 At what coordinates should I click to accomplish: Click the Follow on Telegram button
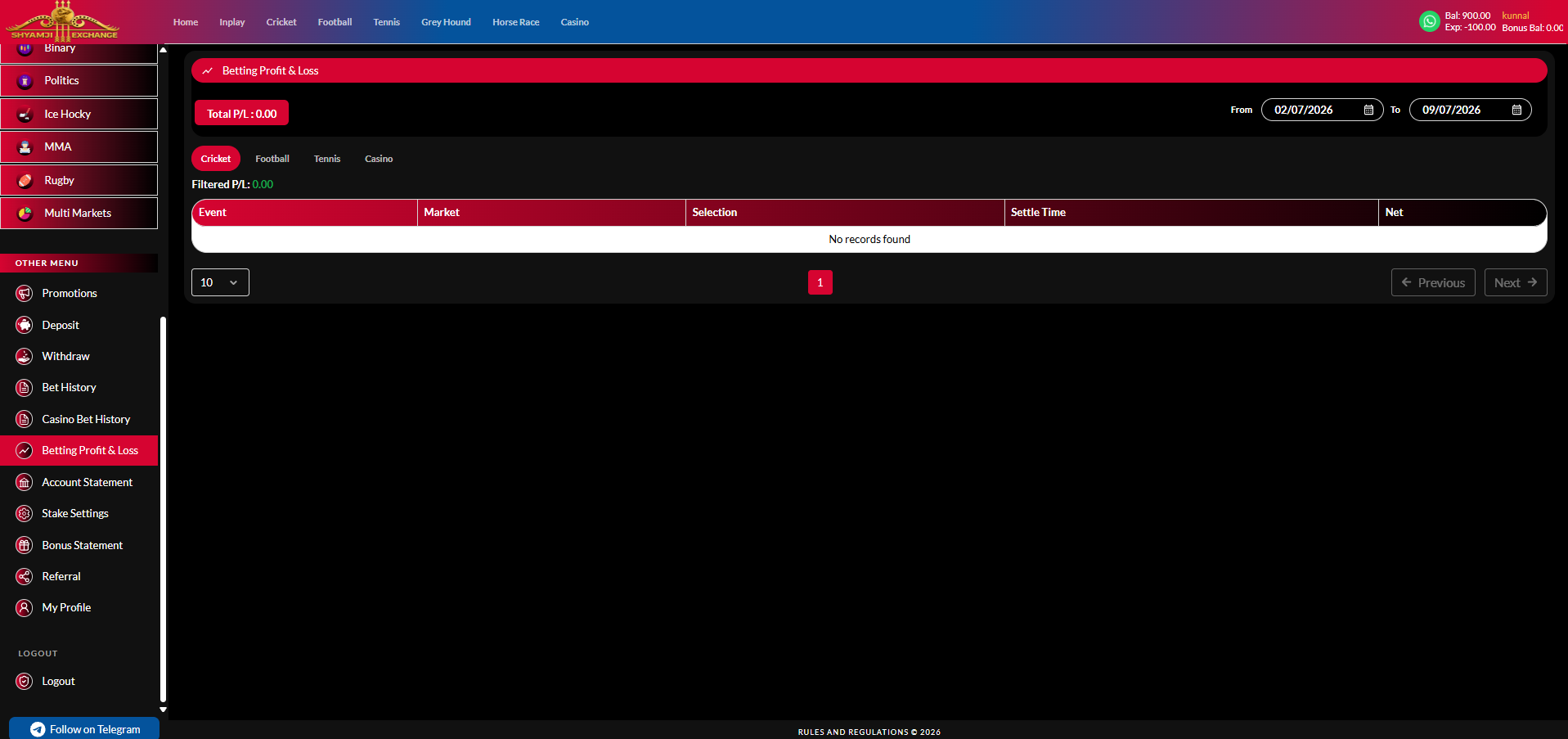pos(84,728)
